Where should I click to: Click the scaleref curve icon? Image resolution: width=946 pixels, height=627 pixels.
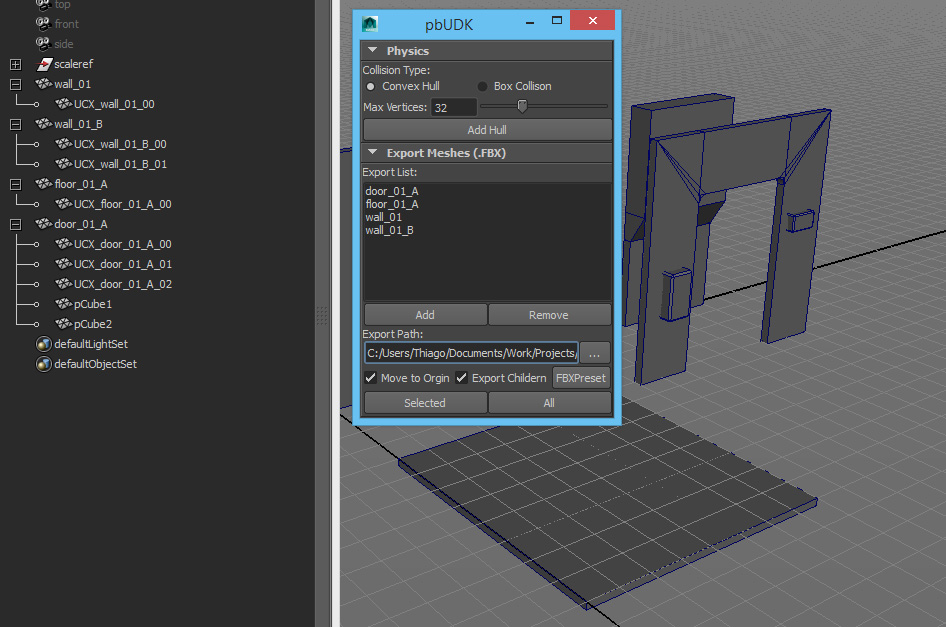point(44,64)
